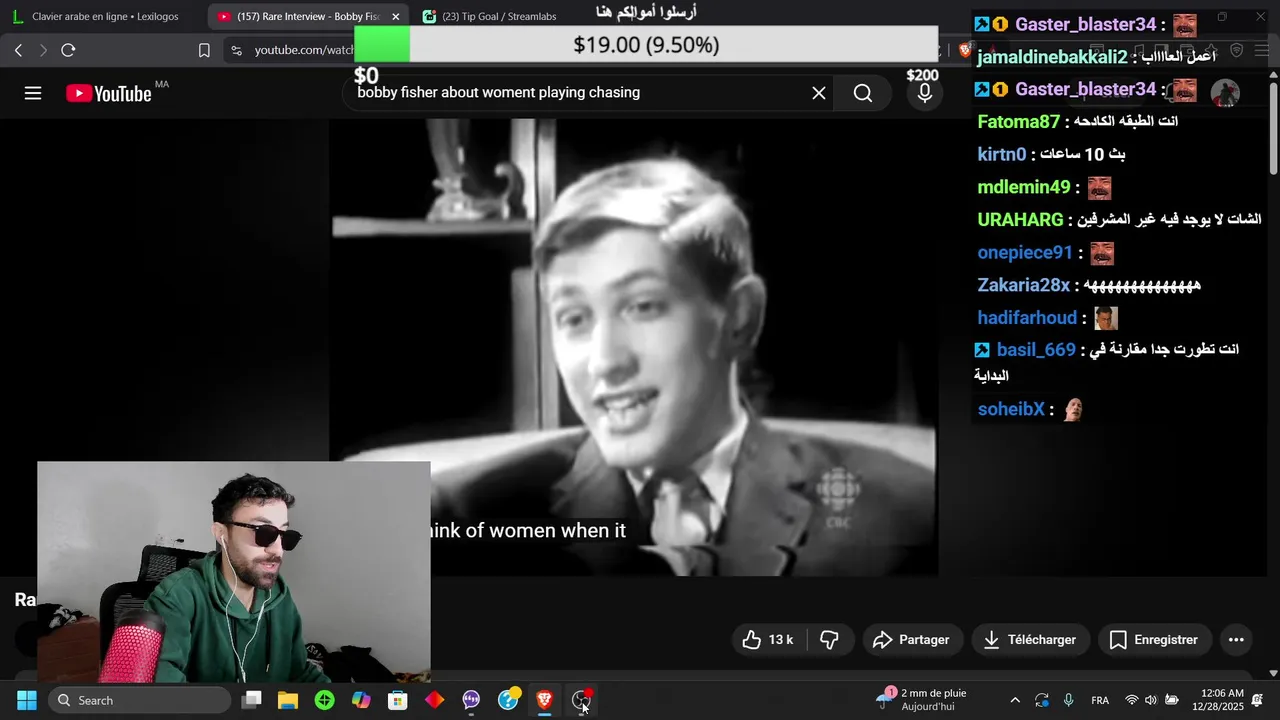Change the FRA keyboard language indicator
Screen dimensions: 1280x720
(x=1100, y=700)
